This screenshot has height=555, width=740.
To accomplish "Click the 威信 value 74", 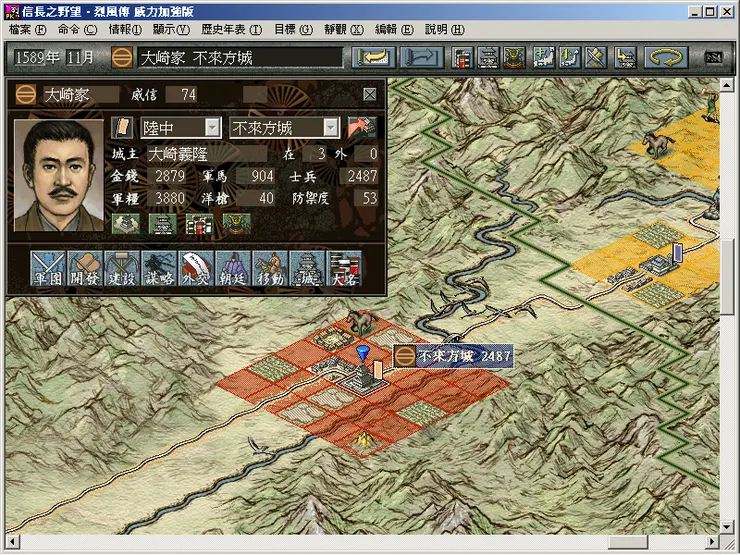I will click(182, 94).
